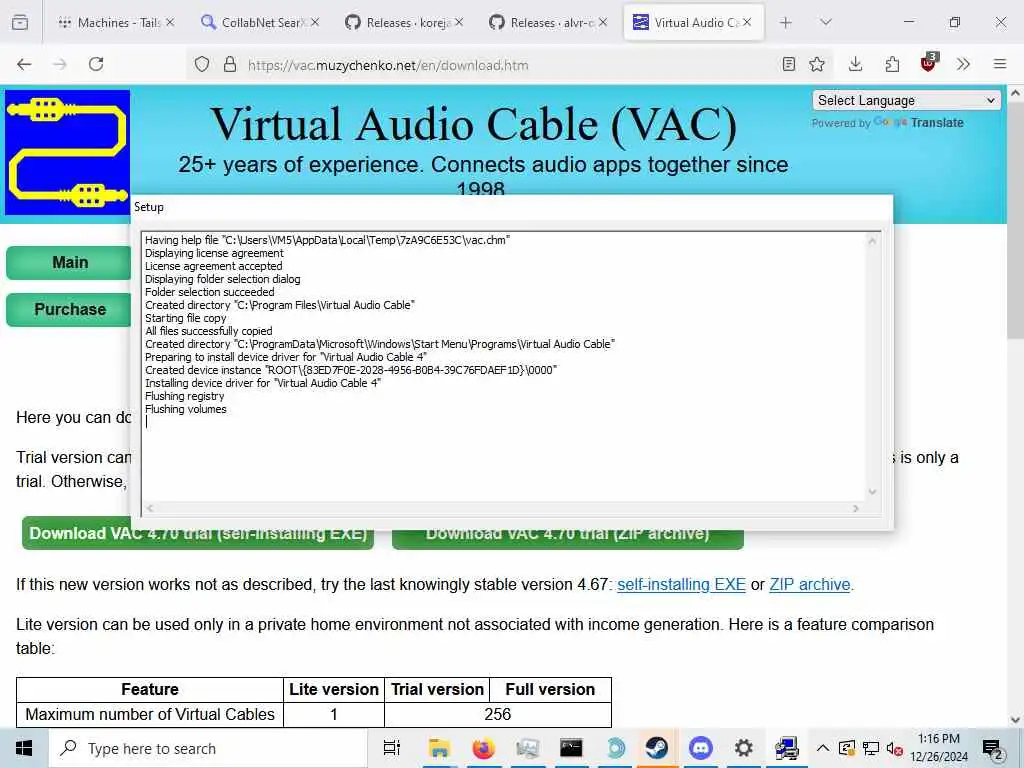Open uBlock Origin extension icon

[x=929, y=63]
